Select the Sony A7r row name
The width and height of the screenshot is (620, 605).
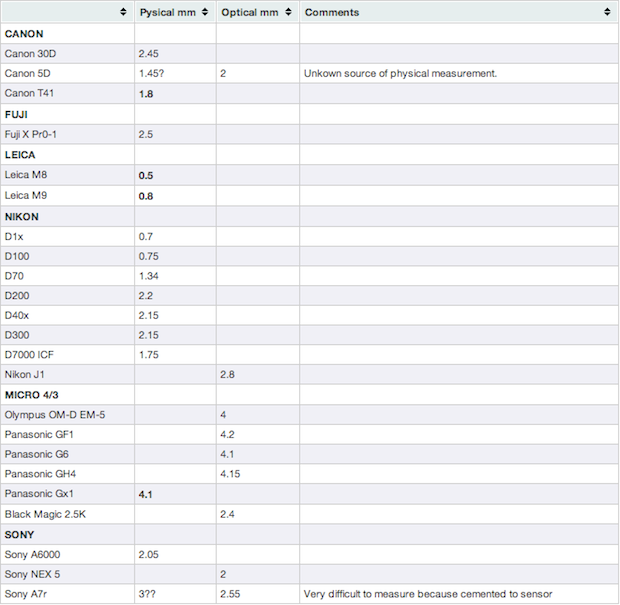click(x=26, y=594)
